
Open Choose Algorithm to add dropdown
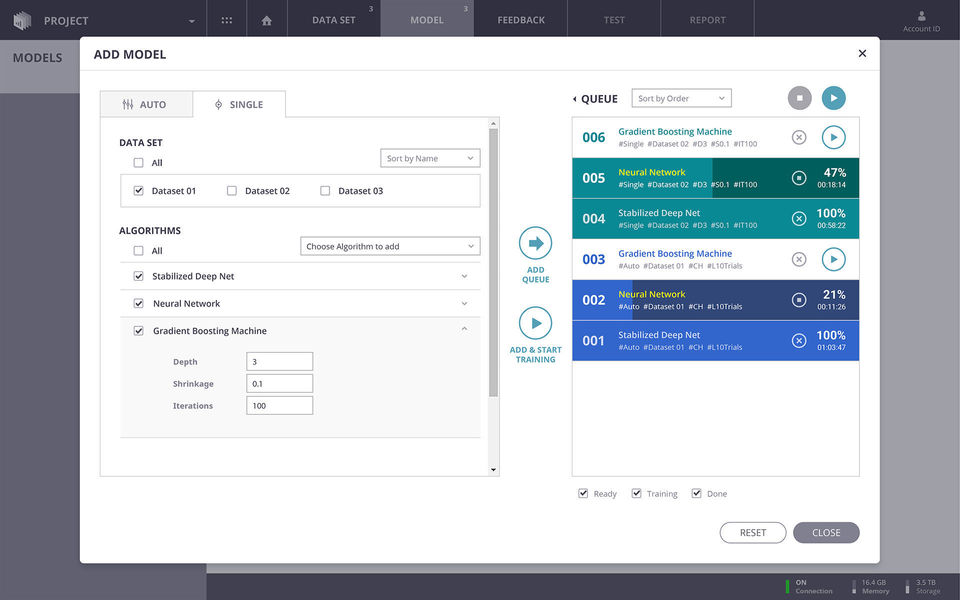(x=390, y=246)
